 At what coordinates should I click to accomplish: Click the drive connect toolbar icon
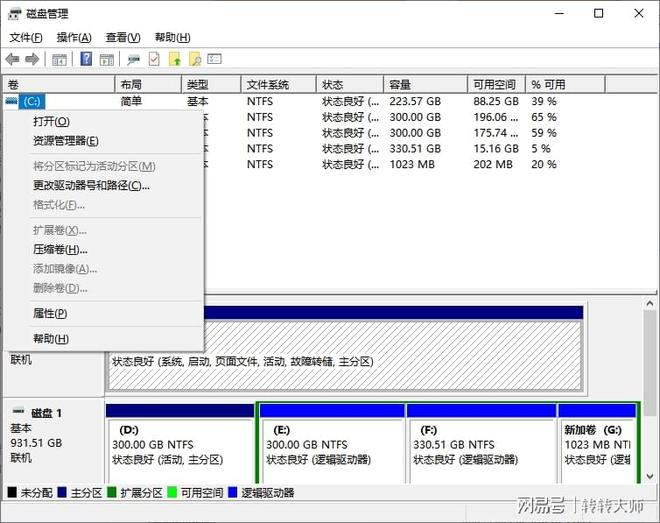pyautogui.click(x=133, y=60)
